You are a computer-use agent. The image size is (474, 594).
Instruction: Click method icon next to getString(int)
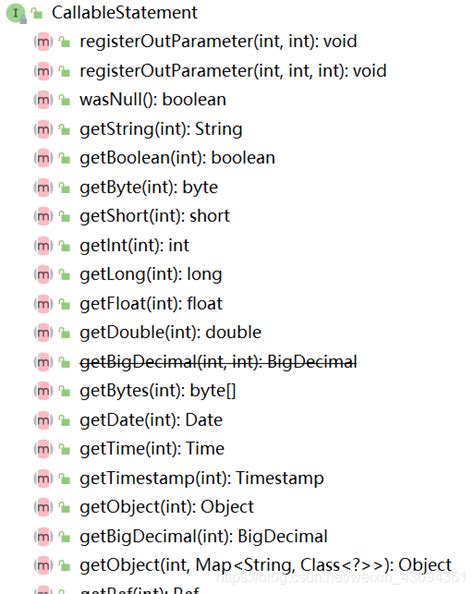(x=43, y=129)
